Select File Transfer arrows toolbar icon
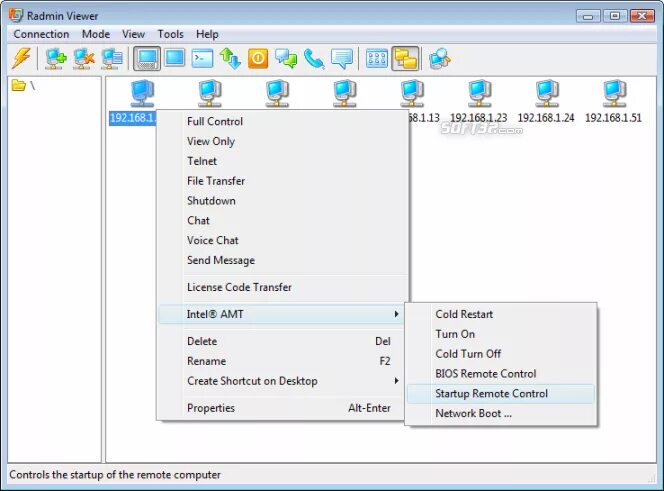Viewport: 664px width, 491px height. 230,58
